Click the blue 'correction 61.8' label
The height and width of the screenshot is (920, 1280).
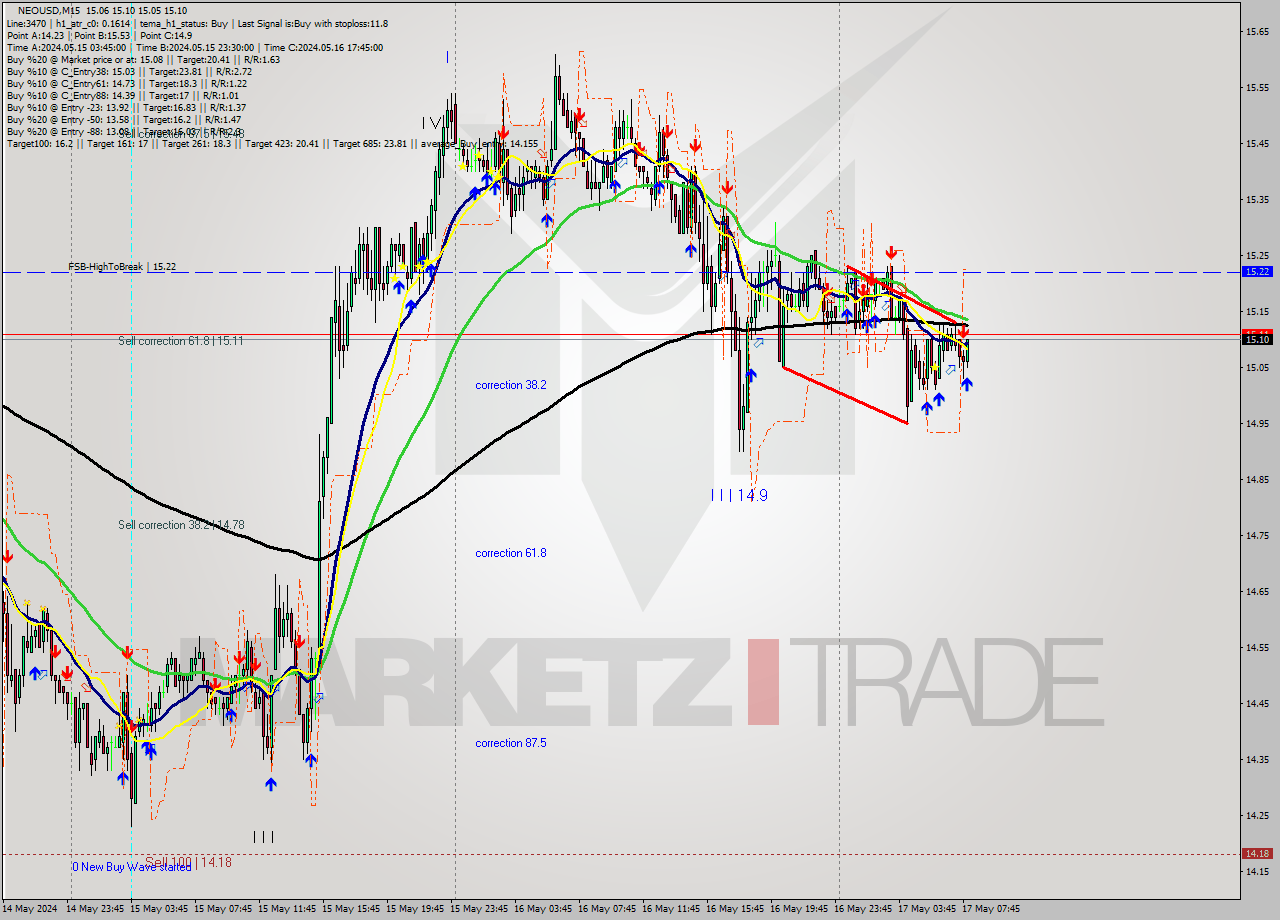511,553
